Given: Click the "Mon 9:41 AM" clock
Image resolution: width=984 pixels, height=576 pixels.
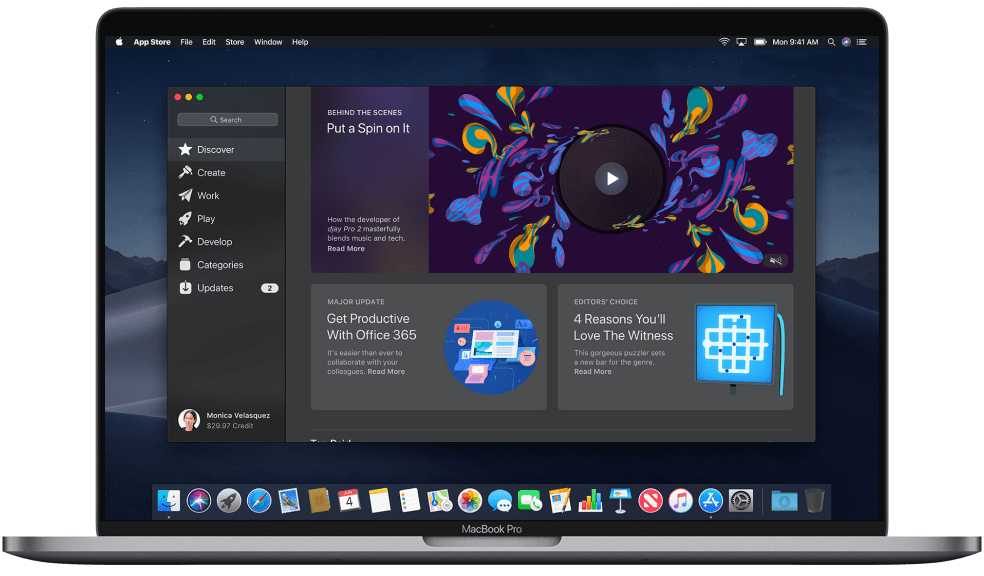Looking at the screenshot, I should (795, 42).
